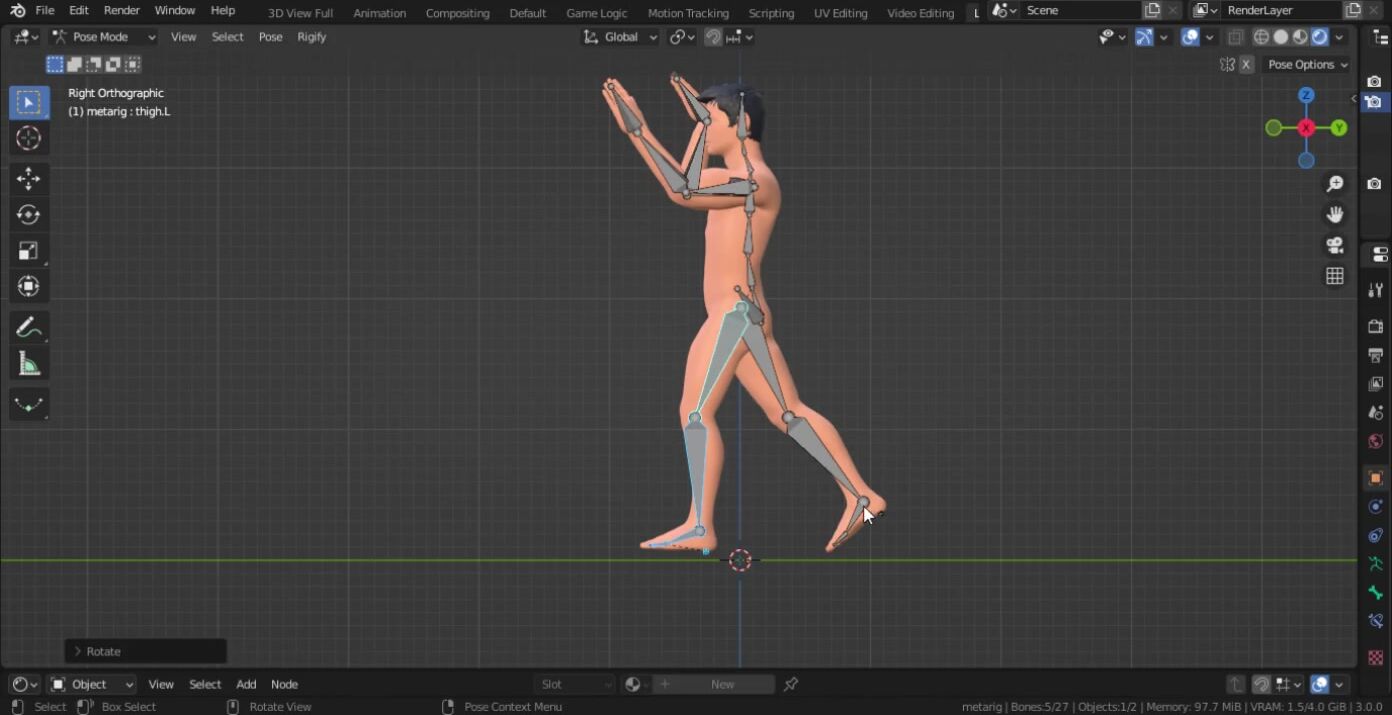Toggle viewport overlays display
The image size is (1392, 715).
(x=1189, y=37)
